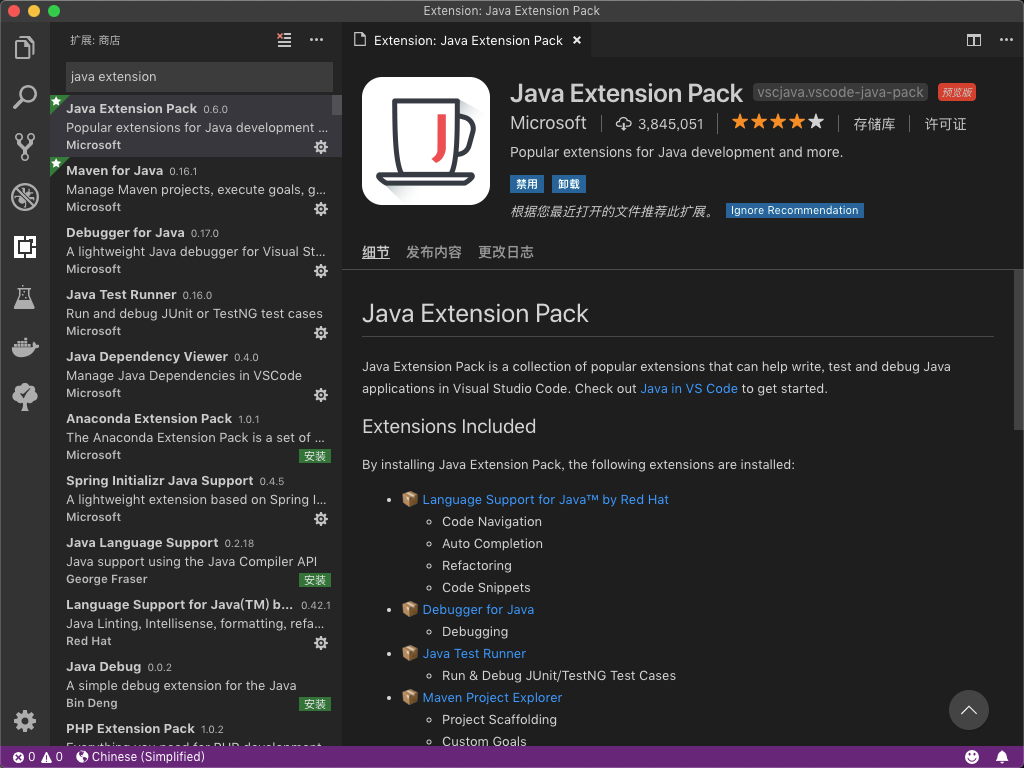Switch to the 发布内容 tab
Viewport: 1024px width, 768px height.
[x=434, y=252]
